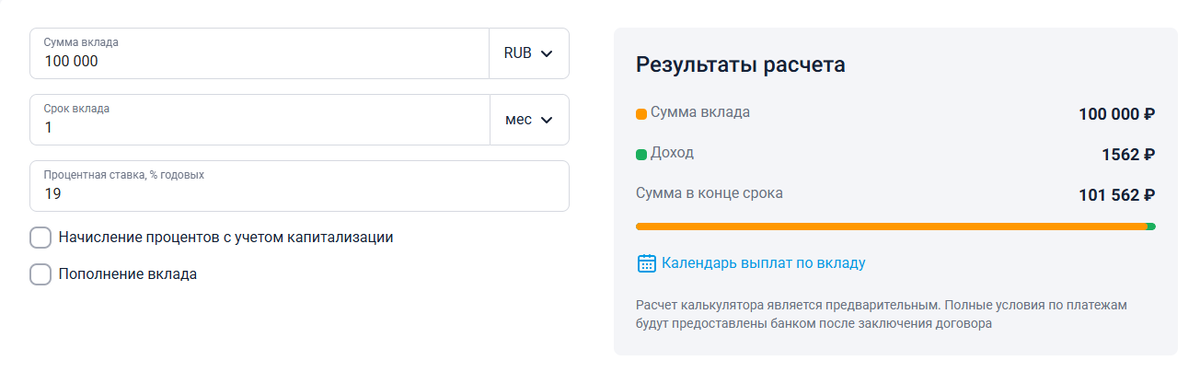Click the 1562 ₽ income value
The image size is (1200, 372).
1128,155
